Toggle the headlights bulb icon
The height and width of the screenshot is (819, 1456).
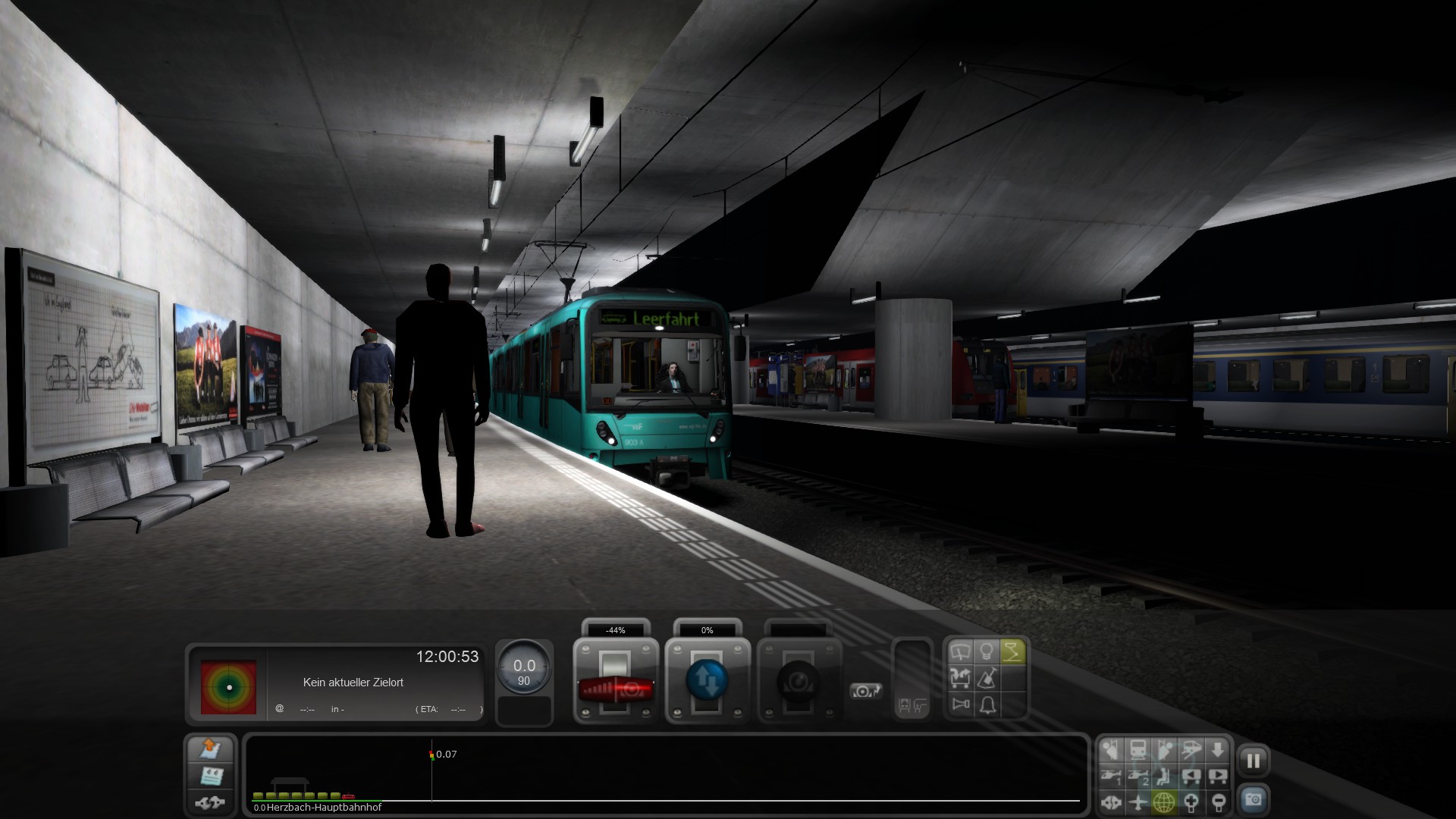click(987, 652)
